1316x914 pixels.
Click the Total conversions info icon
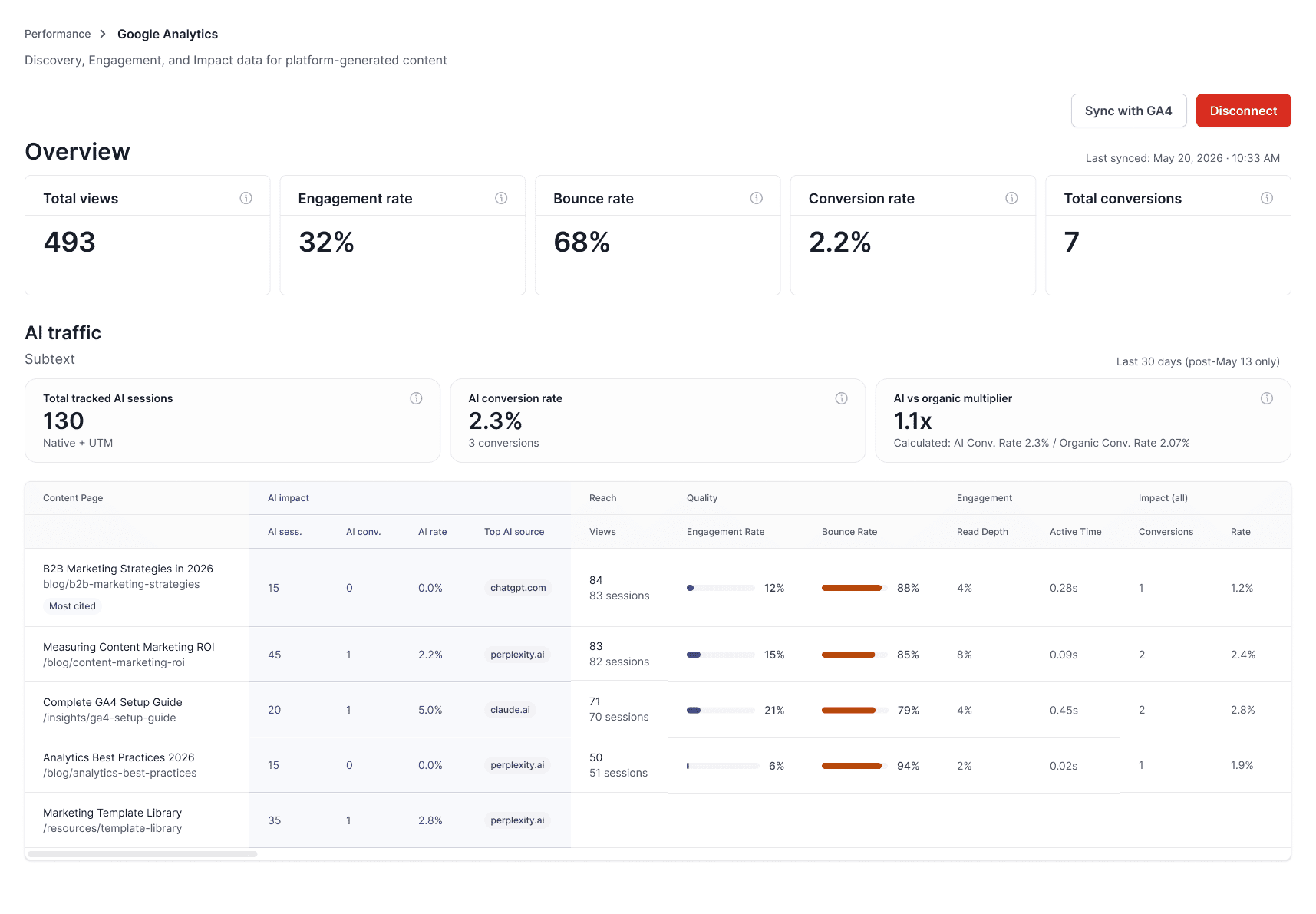click(x=1267, y=198)
